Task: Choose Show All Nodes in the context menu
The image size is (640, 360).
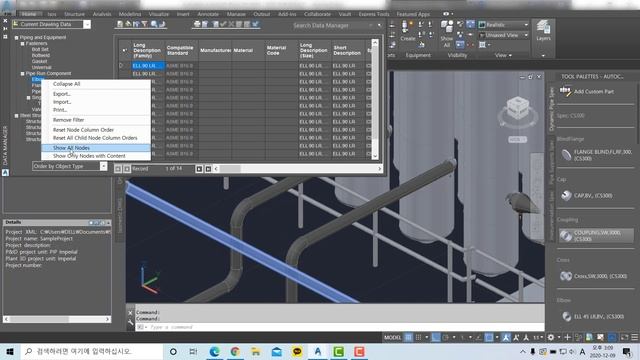Action: (x=96, y=148)
